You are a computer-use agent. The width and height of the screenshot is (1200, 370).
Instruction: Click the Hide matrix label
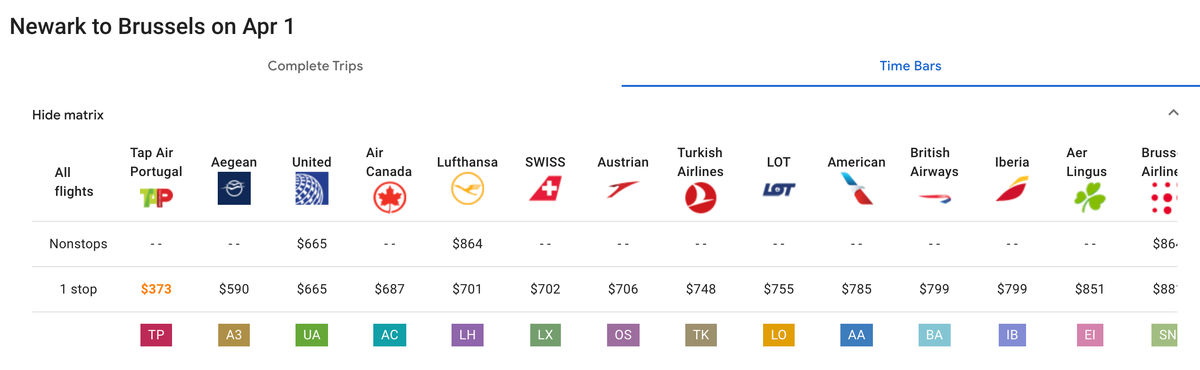tap(68, 115)
